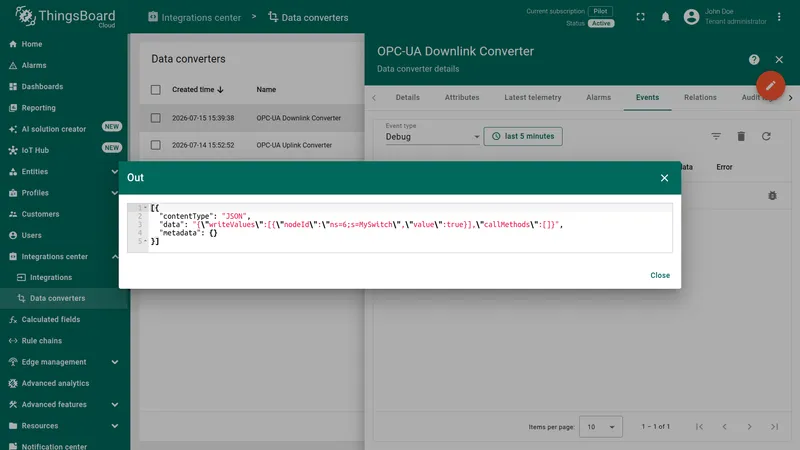The width and height of the screenshot is (800, 450).
Task: Click the Pilot subscription badge
Action: [x=600, y=11]
